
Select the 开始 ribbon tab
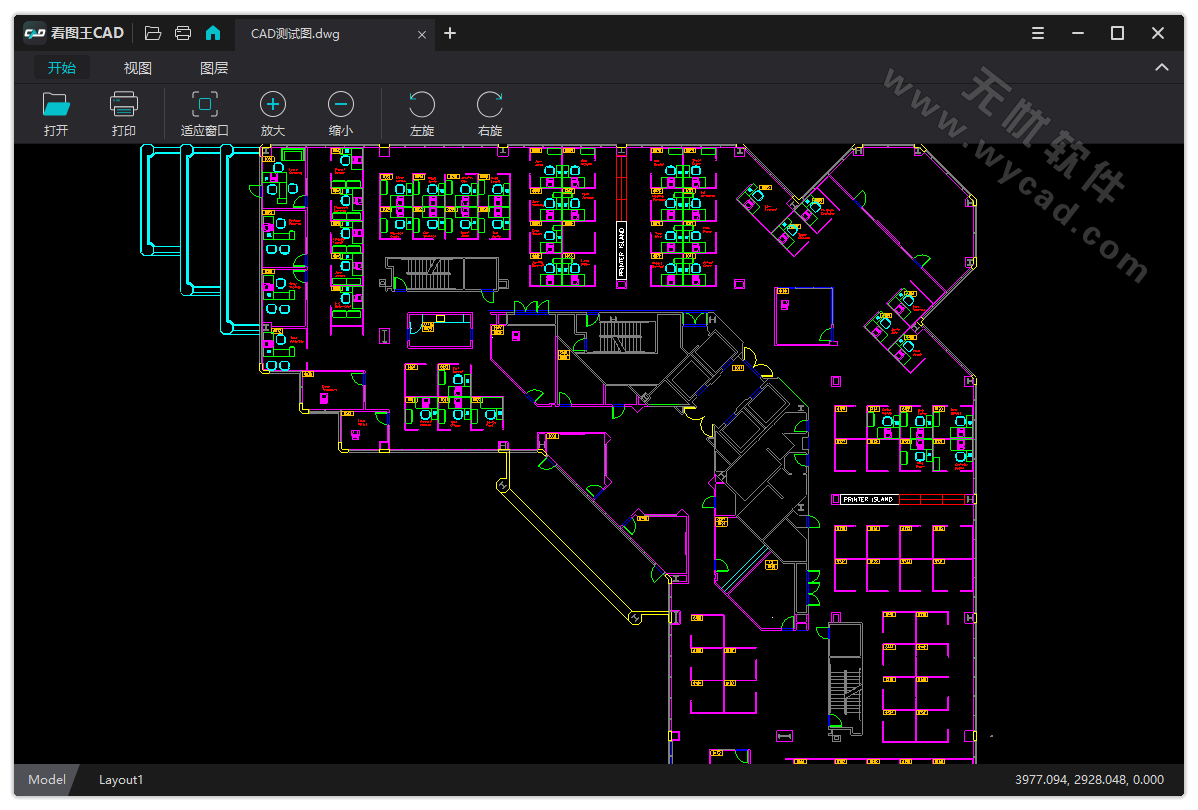62,68
